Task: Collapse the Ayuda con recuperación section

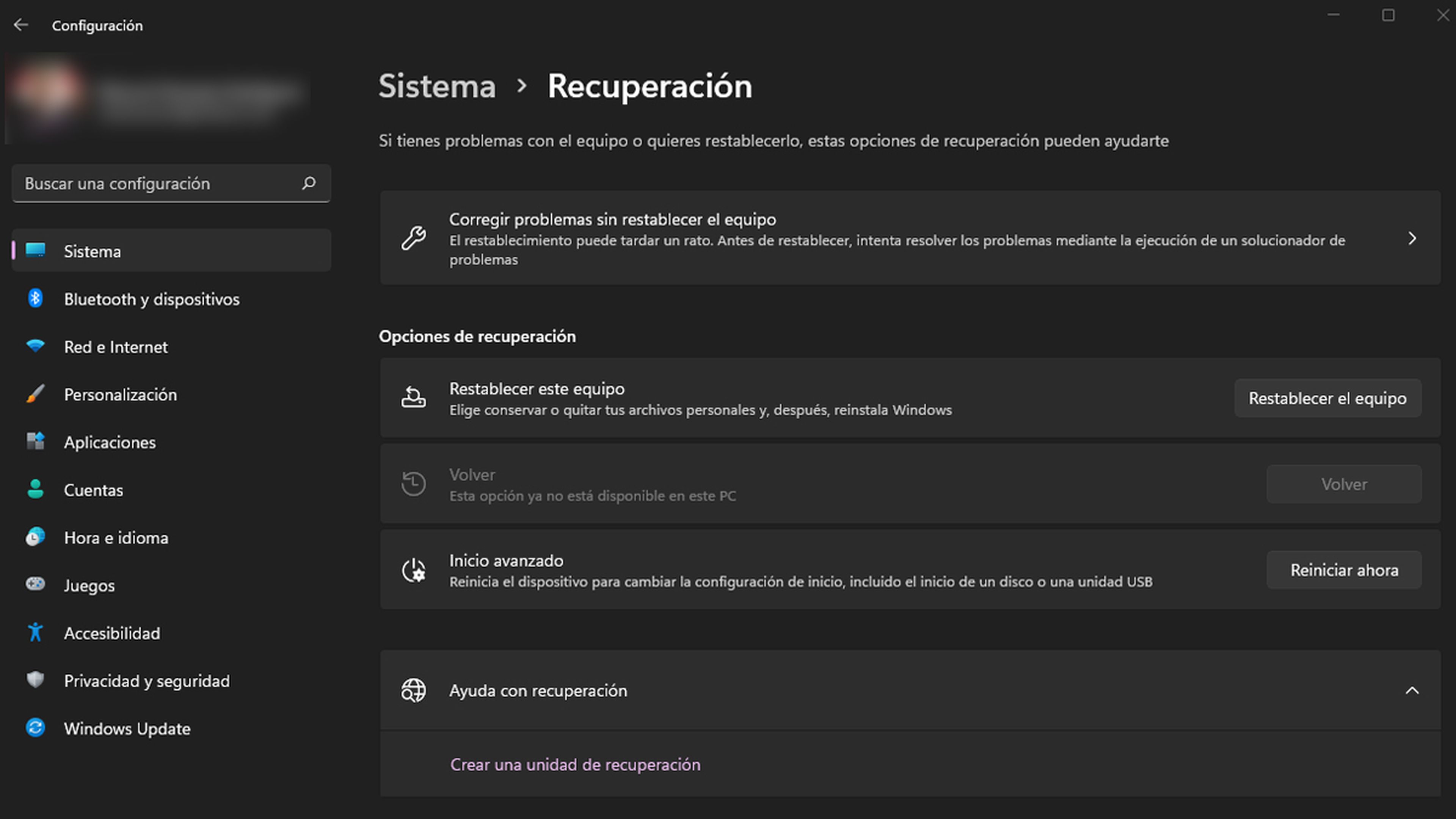Action: pyautogui.click(x=1412, y=690)
